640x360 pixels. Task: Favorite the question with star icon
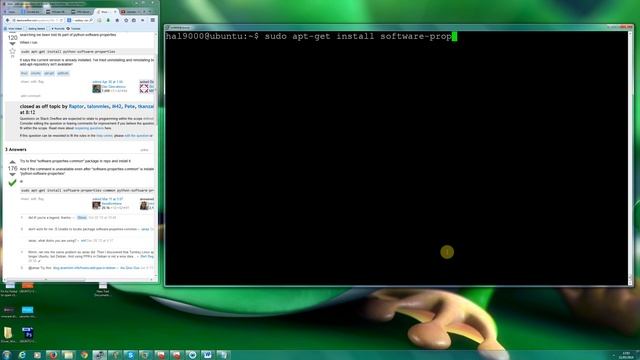click(x=12, y=51)
